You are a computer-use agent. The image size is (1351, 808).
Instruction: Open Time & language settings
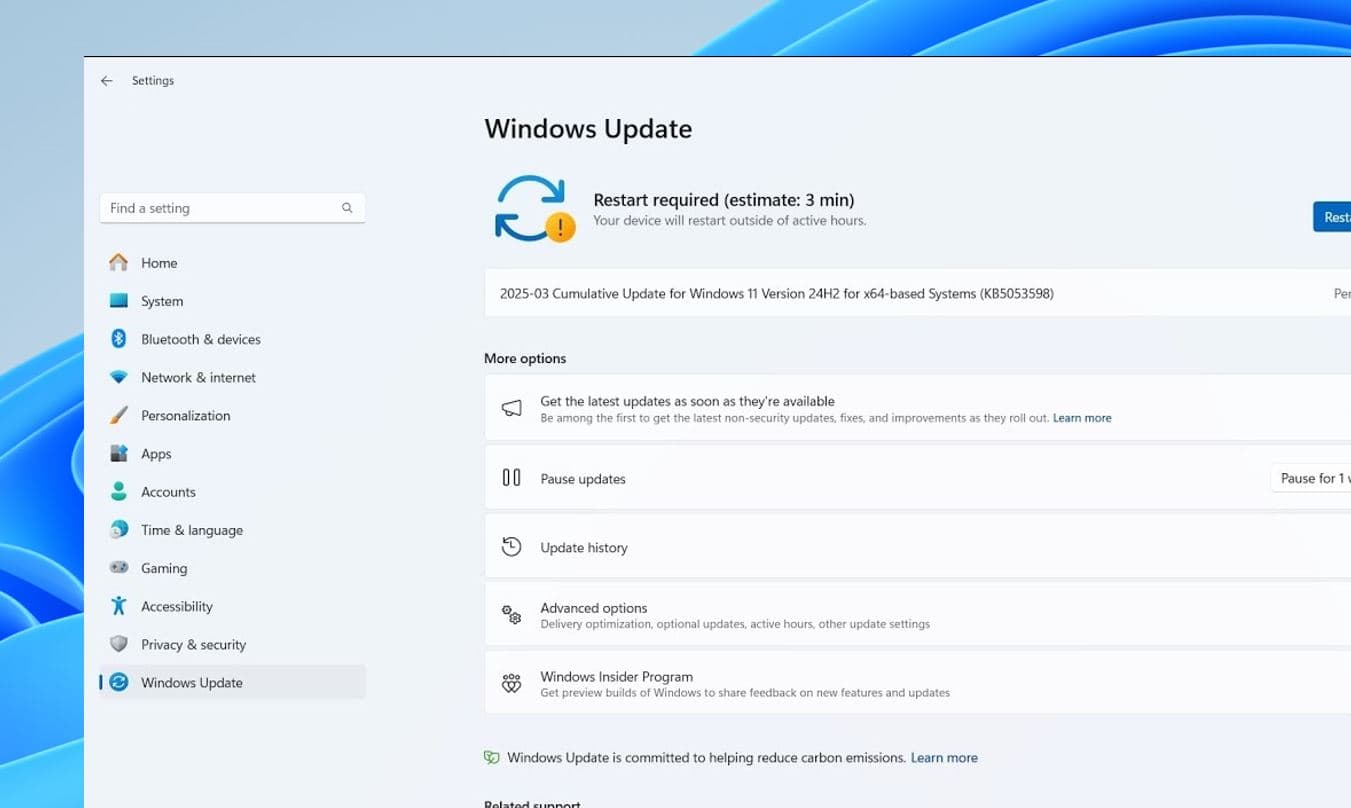pyautogui.click(x=232, y=530)
